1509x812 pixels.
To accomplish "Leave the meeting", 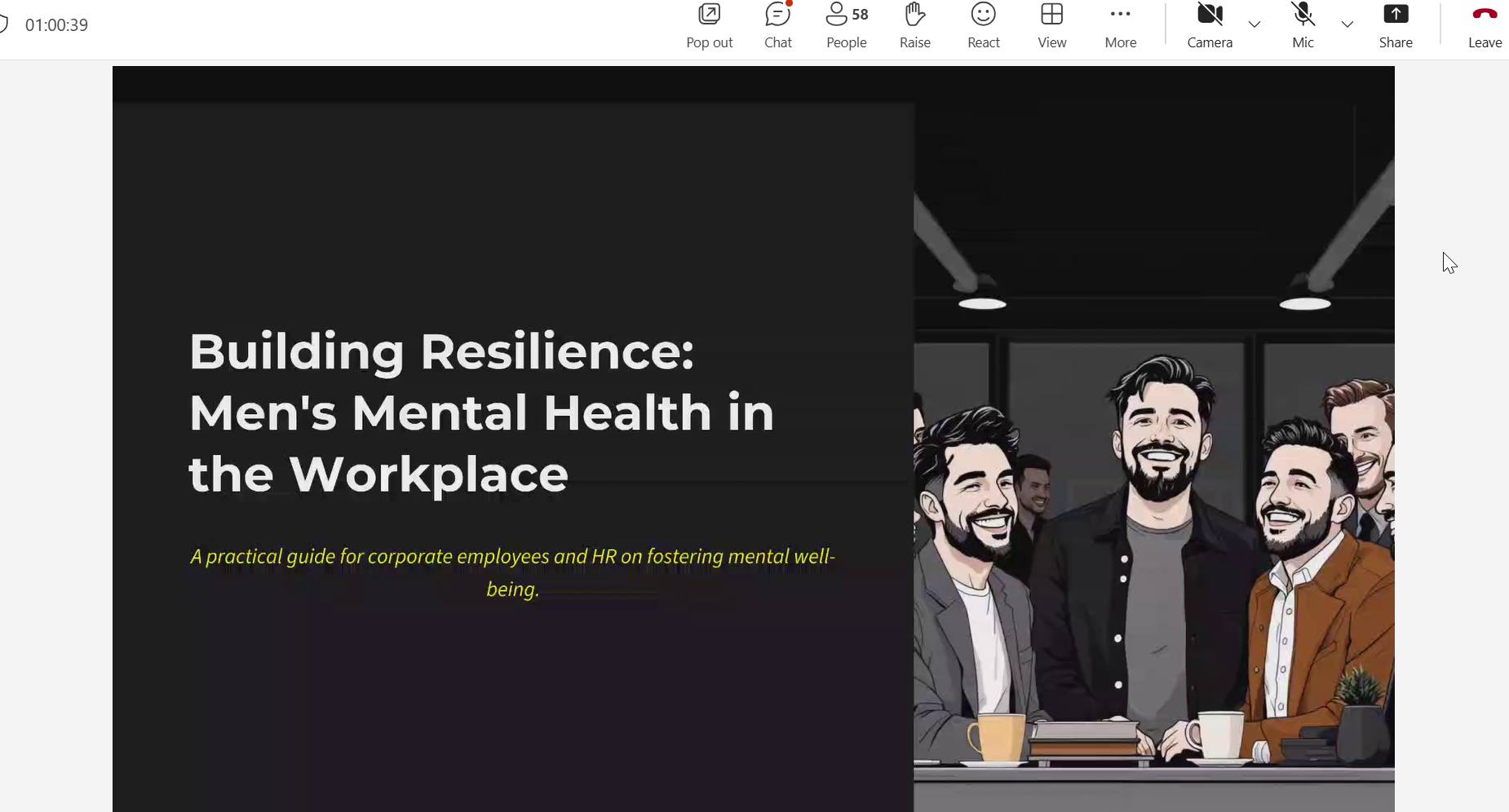I will [x=1484, y=25].
